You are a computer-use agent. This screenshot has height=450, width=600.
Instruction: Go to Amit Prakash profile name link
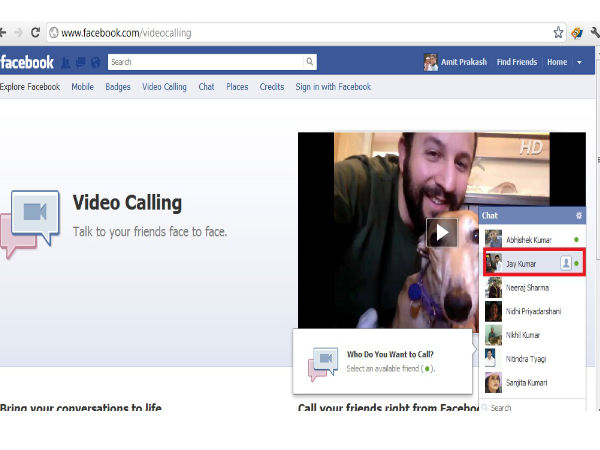pos(464,62)
